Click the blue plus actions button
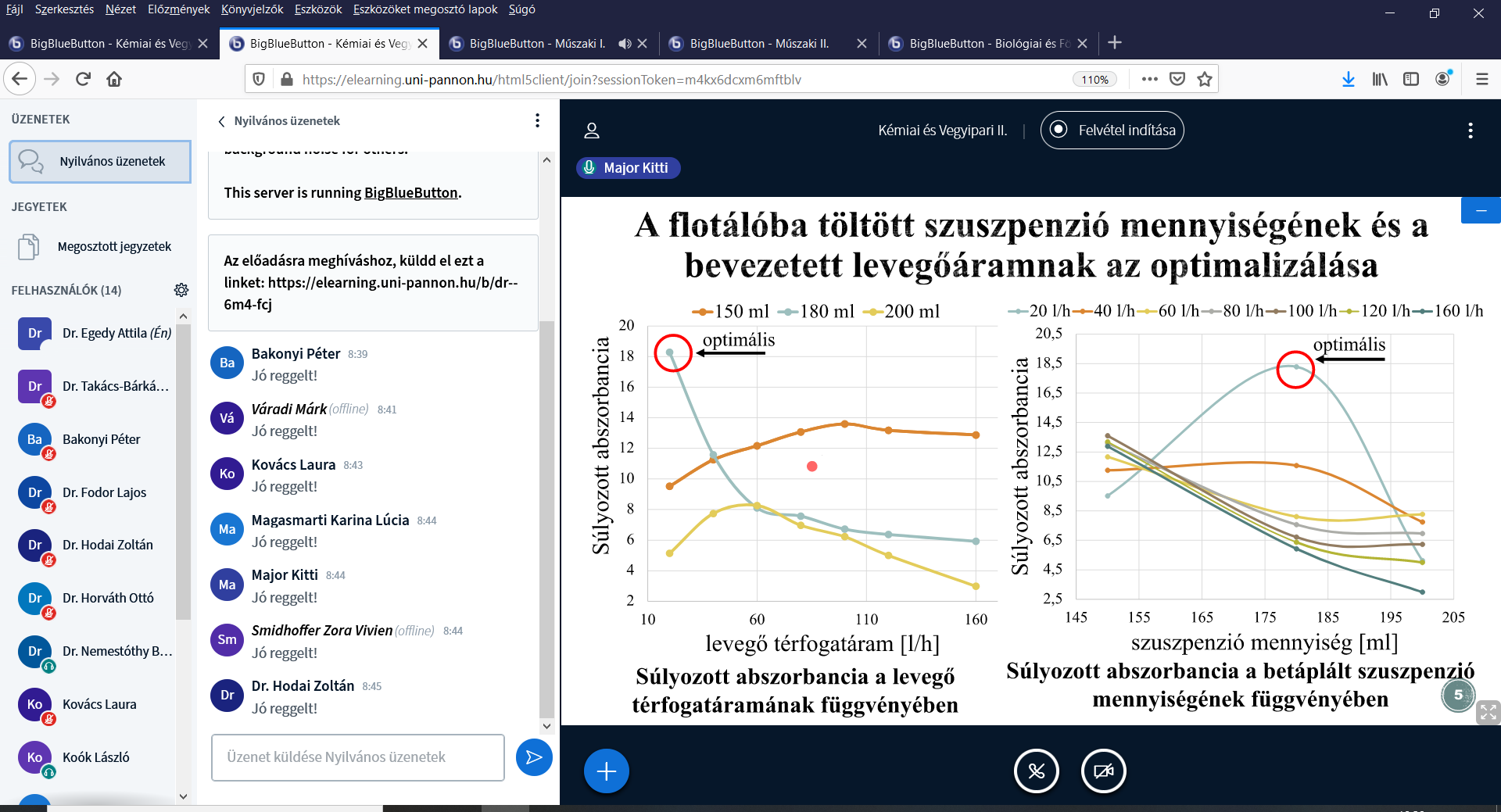The image size is (1501, 812). pos(606,771)
